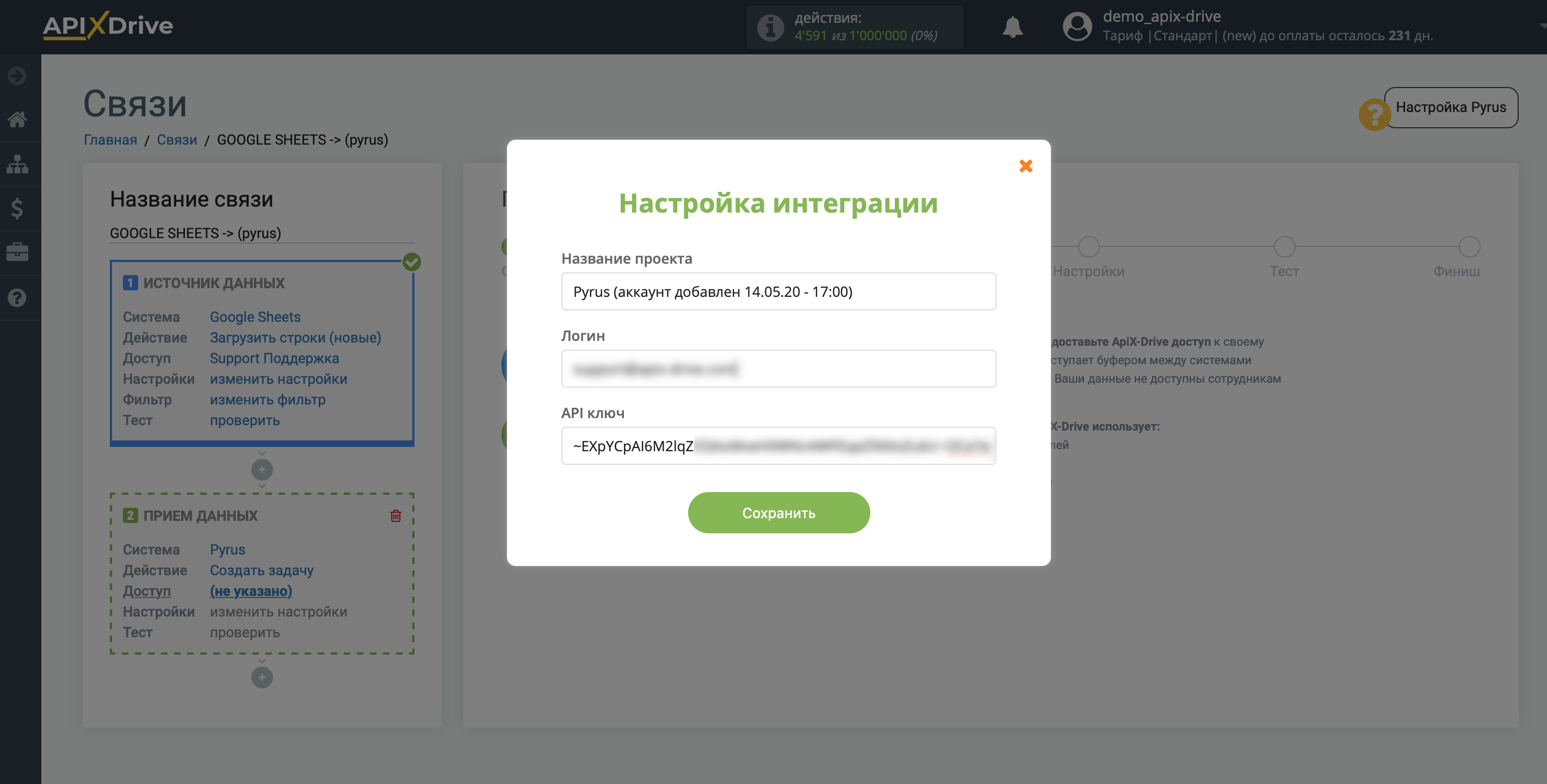Open billing via sidebar dollar icon
This screenshot has height=784, width=1547.
(x=17, y=208)
